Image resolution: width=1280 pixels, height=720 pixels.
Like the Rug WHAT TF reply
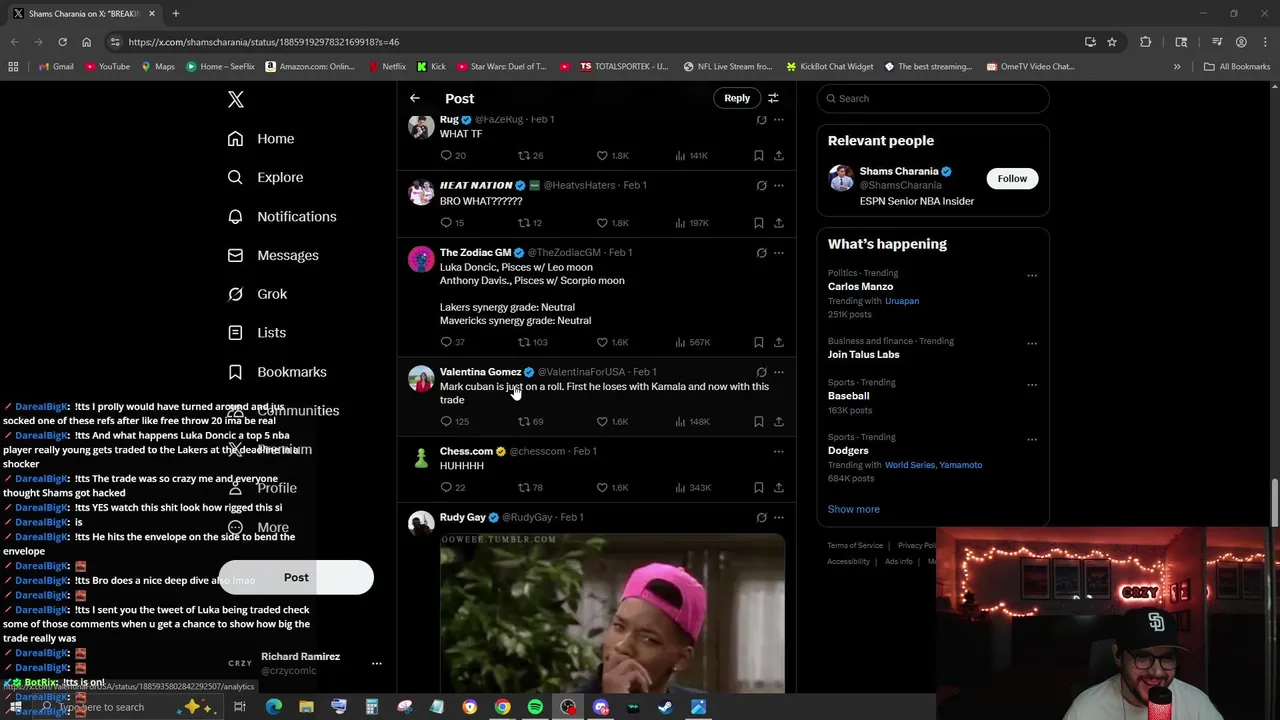click(602, 155)
